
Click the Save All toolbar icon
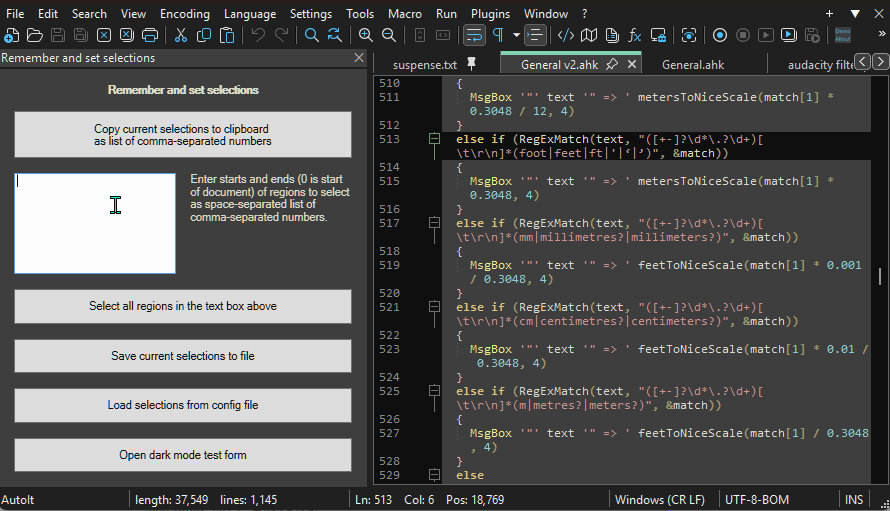point(81,35)
